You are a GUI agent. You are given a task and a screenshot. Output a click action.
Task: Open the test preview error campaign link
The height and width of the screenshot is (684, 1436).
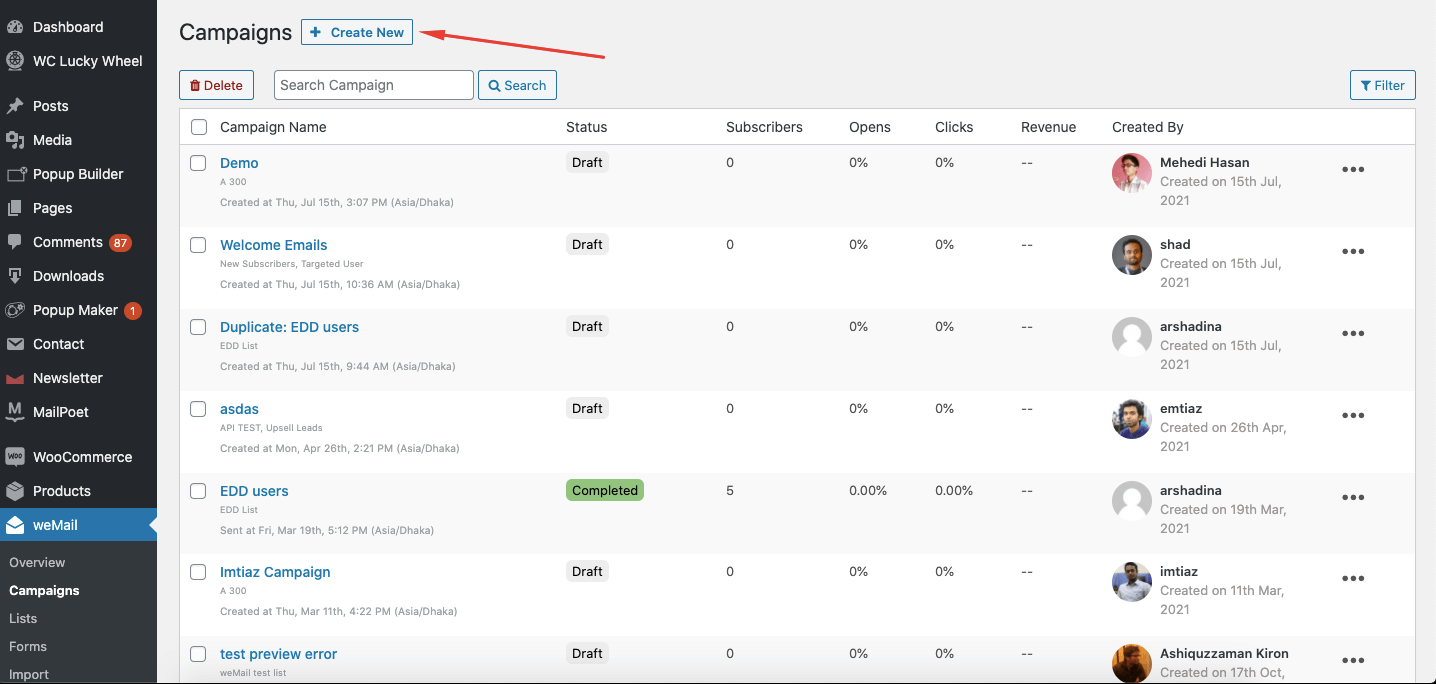tap(278, 653)
